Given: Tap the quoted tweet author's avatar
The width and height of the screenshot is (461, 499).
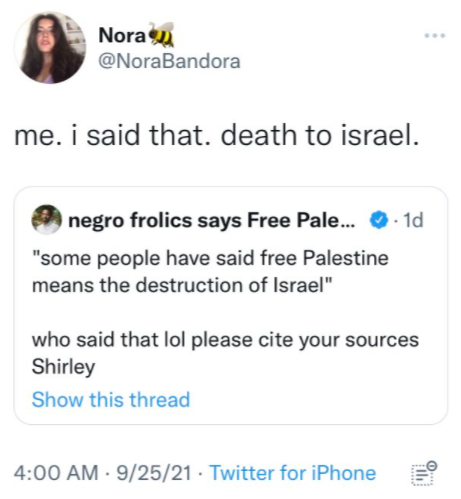Looking at the screenshot, I should [47, 220].
